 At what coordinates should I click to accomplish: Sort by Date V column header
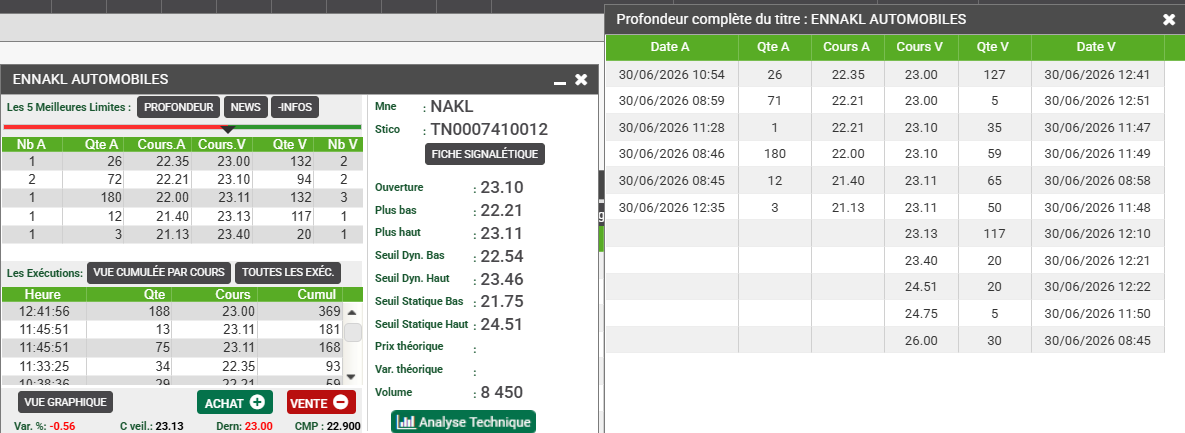click(1097, 47)
